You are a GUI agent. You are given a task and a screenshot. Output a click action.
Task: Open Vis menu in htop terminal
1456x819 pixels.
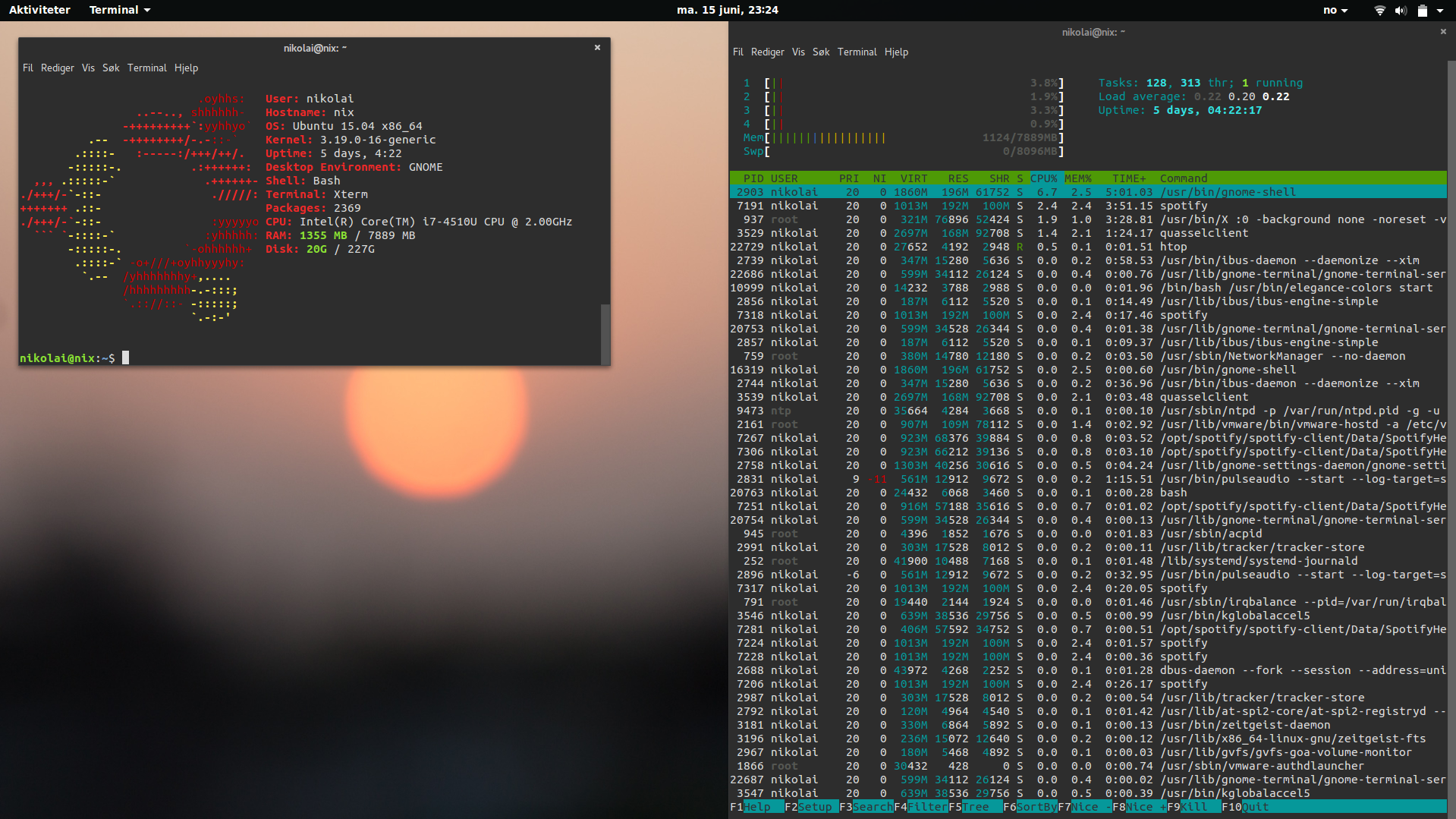coord(798,52)
